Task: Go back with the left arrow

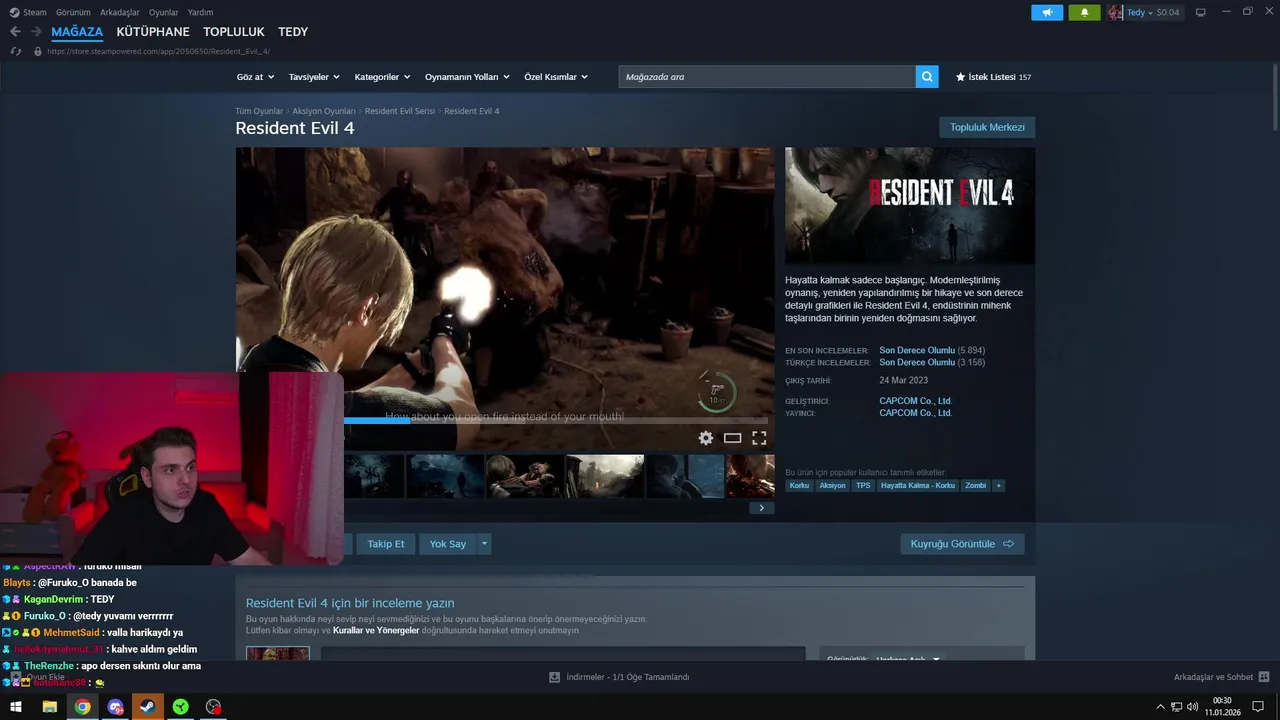Action: click(15, 32)
